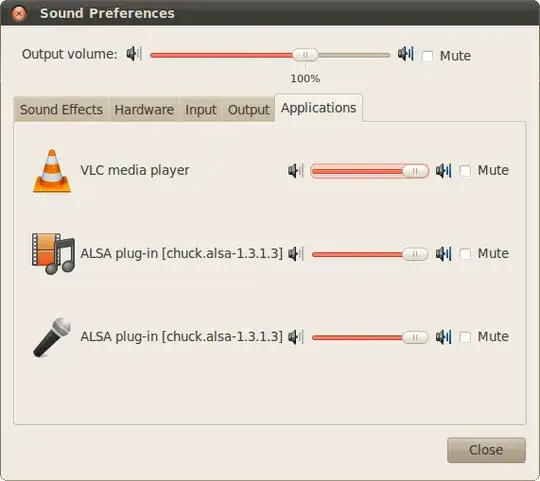Image resolution: width=540 pixels, height=481 pixels.
Task: Mute the overall output volume
Action: click(427, 56)
